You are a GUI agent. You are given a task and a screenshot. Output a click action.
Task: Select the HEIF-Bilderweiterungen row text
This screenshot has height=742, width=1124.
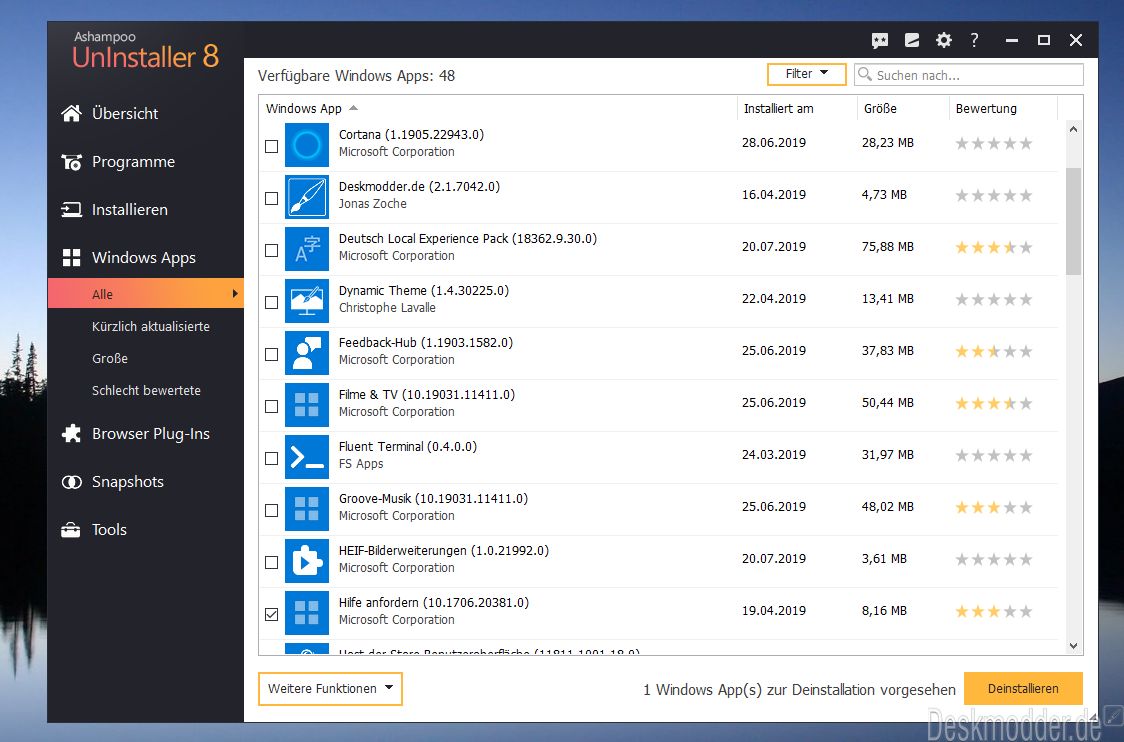tap(444, 551)
